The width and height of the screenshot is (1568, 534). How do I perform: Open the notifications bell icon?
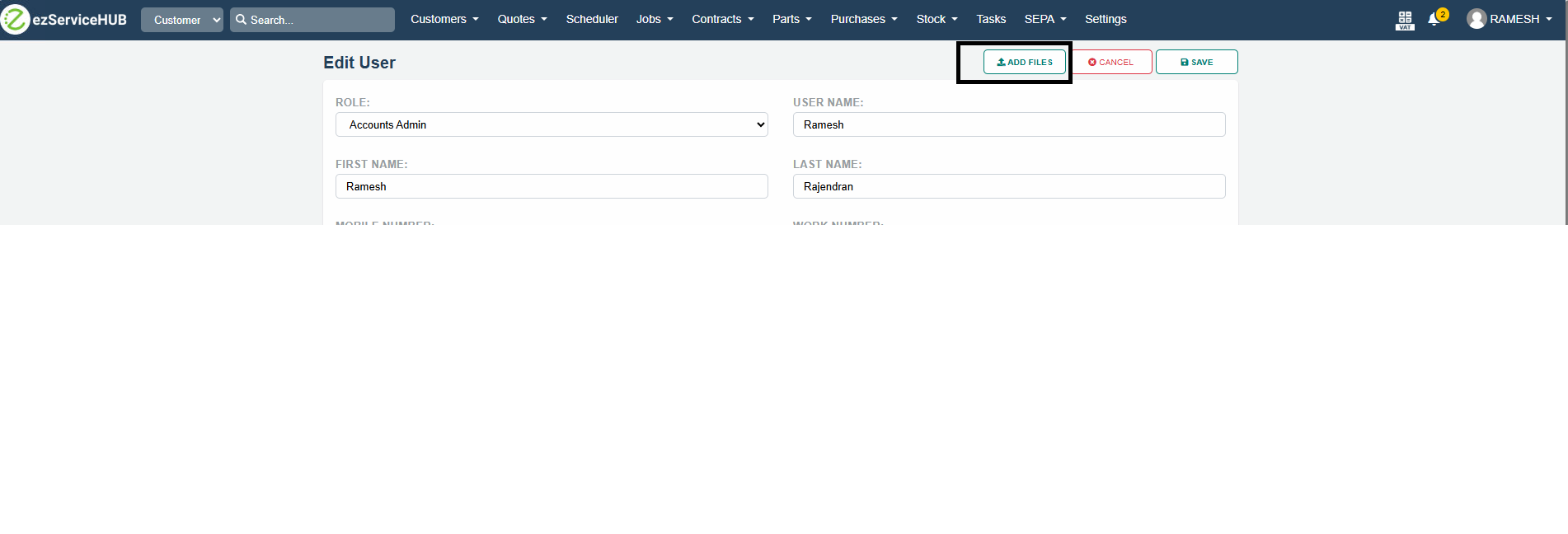point(1434,20)
